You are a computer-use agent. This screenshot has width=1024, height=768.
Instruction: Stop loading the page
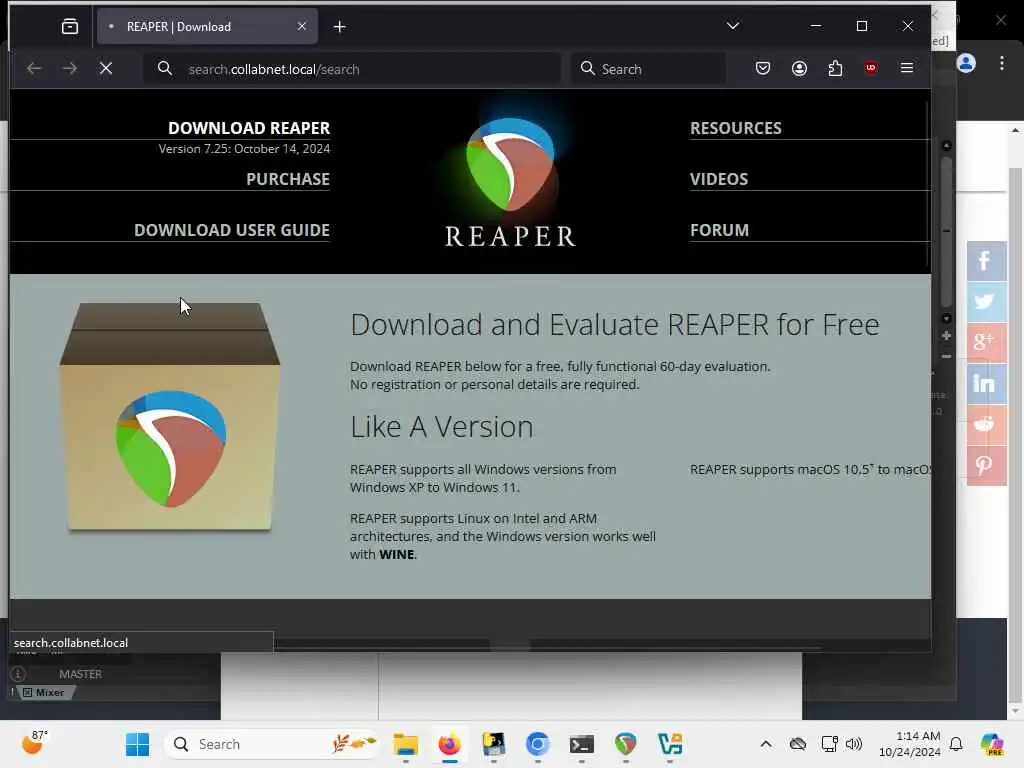106,68
